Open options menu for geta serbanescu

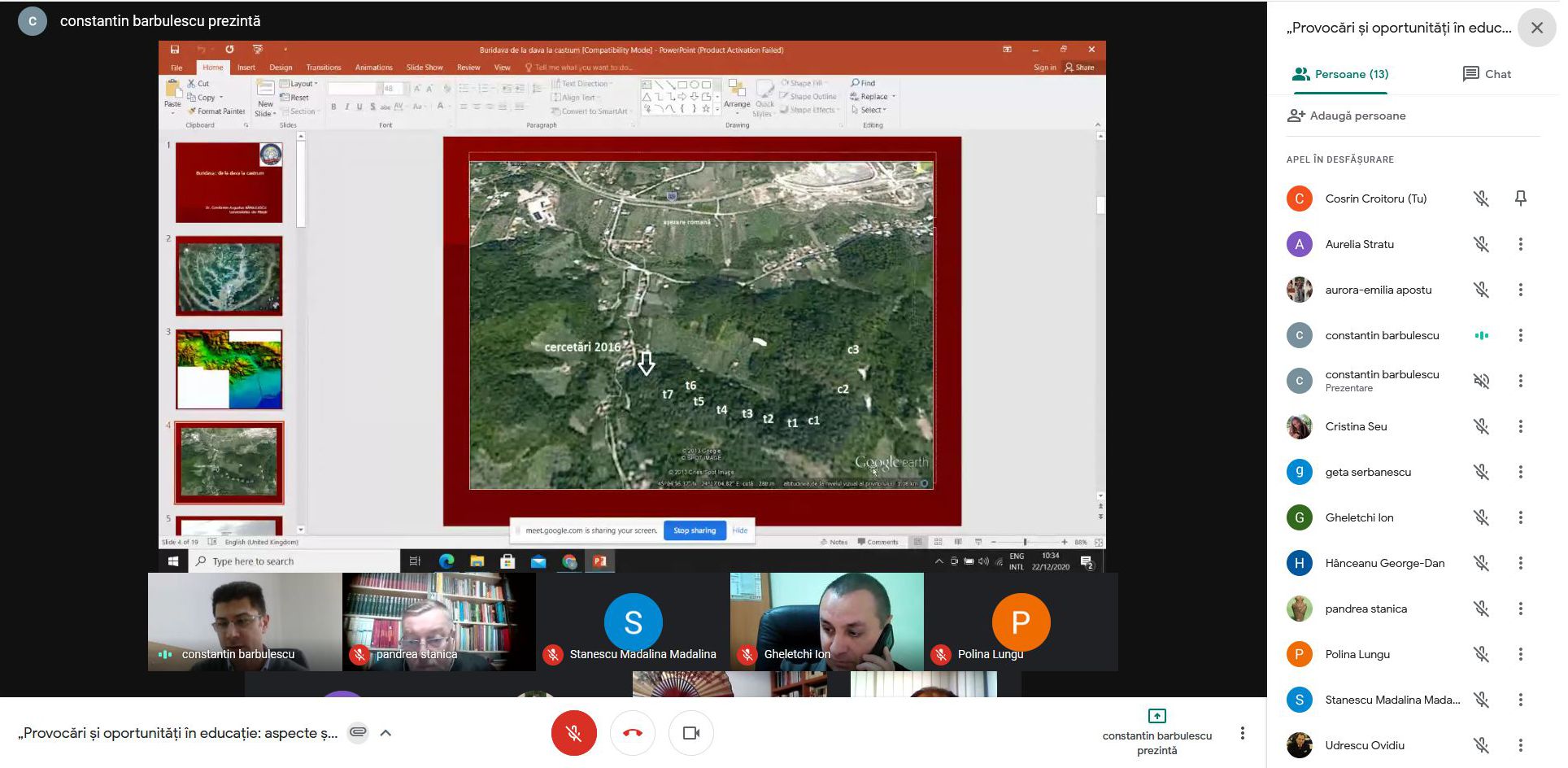pos(1520,472)
